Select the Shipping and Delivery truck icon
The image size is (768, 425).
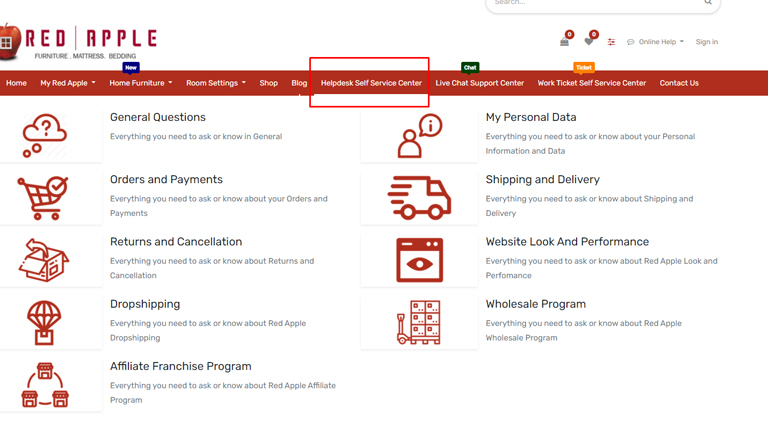tap(419, 197)
